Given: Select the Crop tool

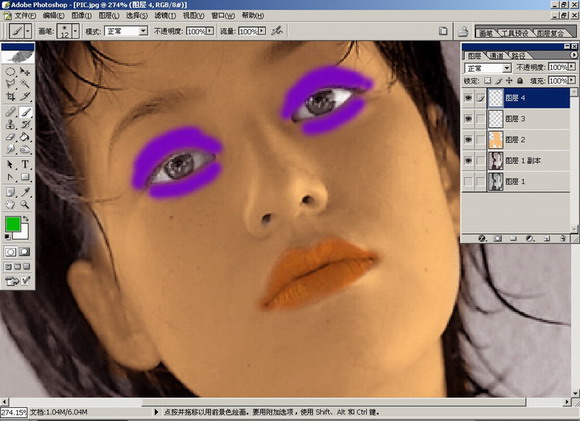Looking at the screenshot, I should pos(11,97).
